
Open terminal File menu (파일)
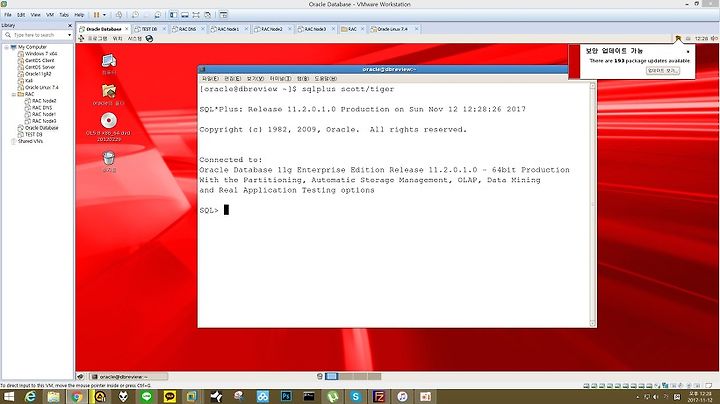(x=210, y=79)
